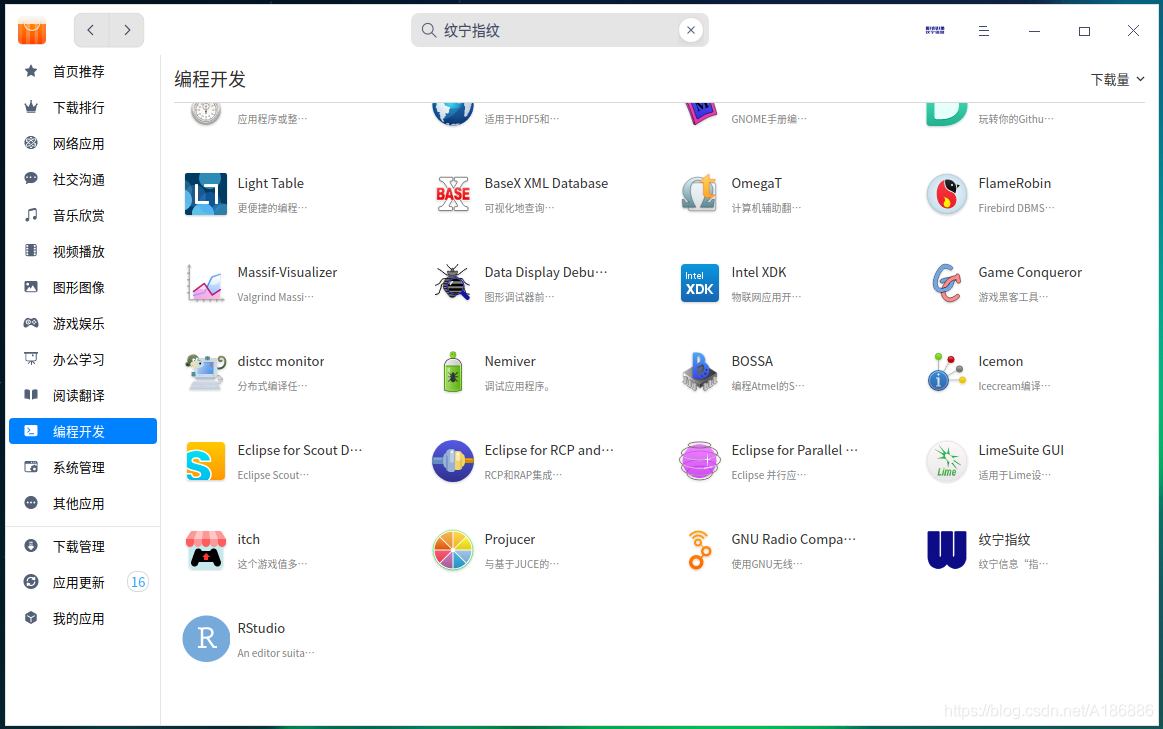Click the 'An editor suita···' description
Screen dimensions: 1163x729
click(276, 653)
